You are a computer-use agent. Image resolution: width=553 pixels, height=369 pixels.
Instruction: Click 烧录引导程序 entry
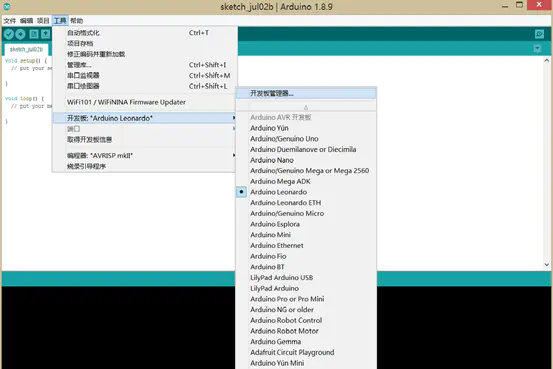pos(145,166)
